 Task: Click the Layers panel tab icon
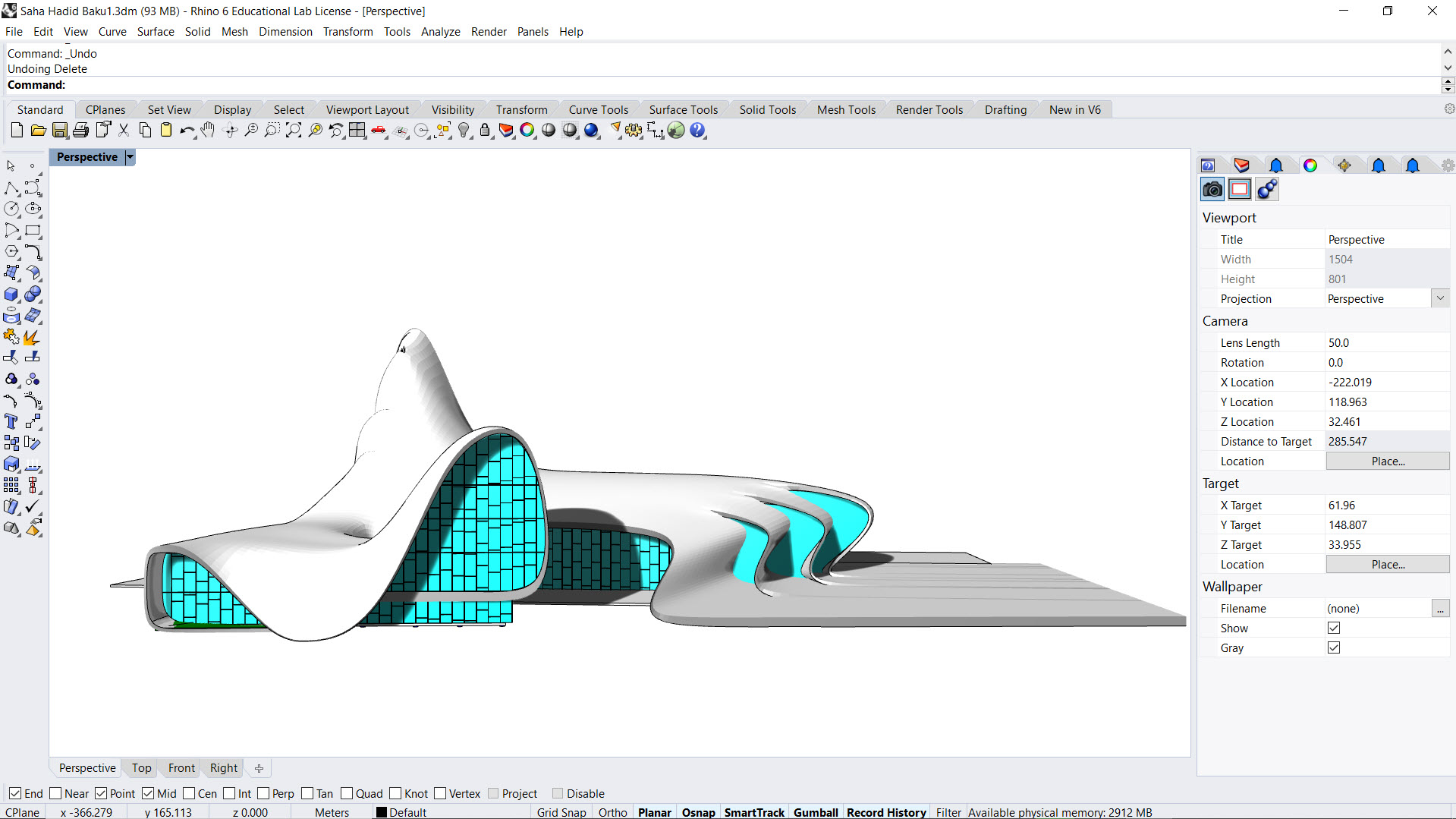point(1241,165)
